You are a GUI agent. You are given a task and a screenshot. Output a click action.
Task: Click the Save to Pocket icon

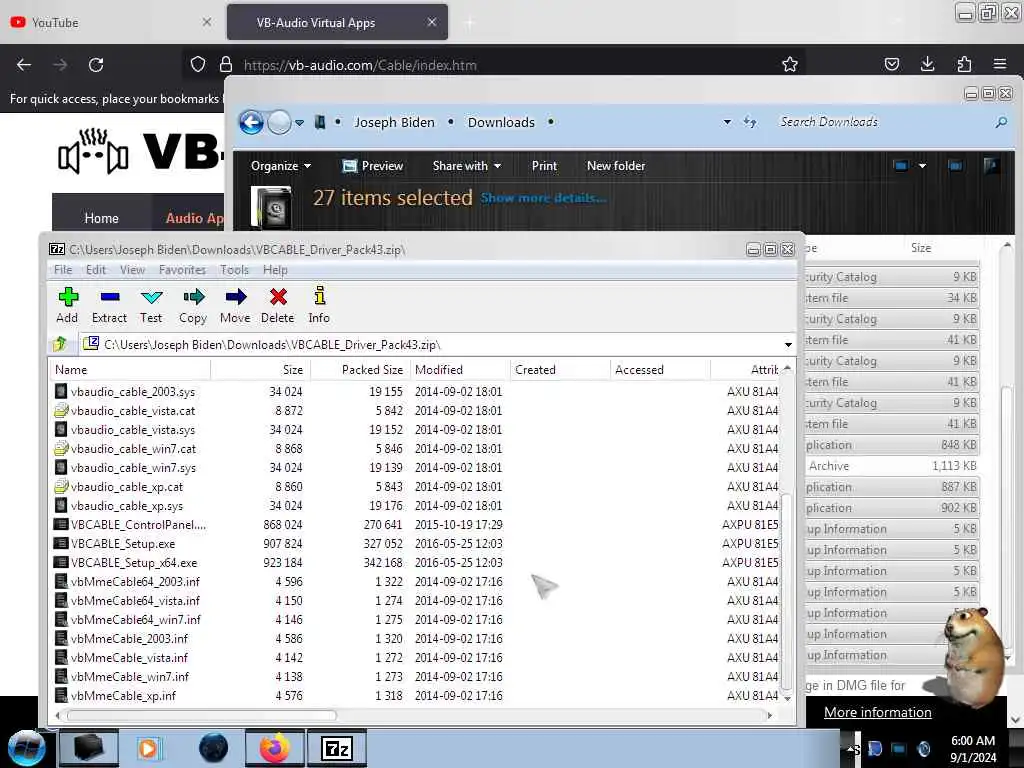[x=891, y=64]
